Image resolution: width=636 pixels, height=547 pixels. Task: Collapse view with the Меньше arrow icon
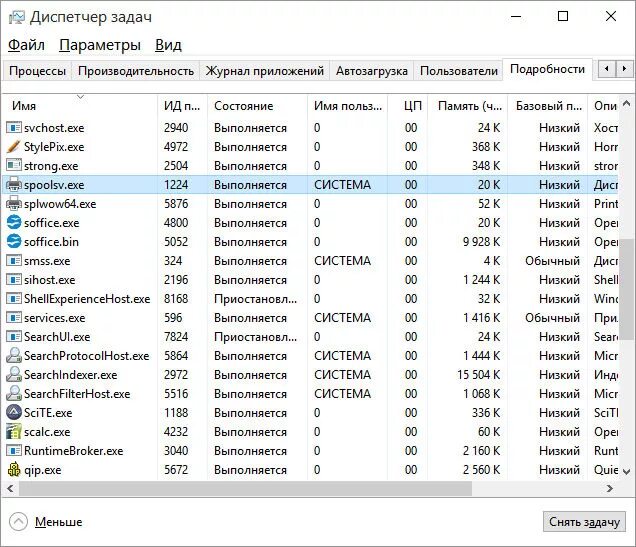tap(18, 521)
